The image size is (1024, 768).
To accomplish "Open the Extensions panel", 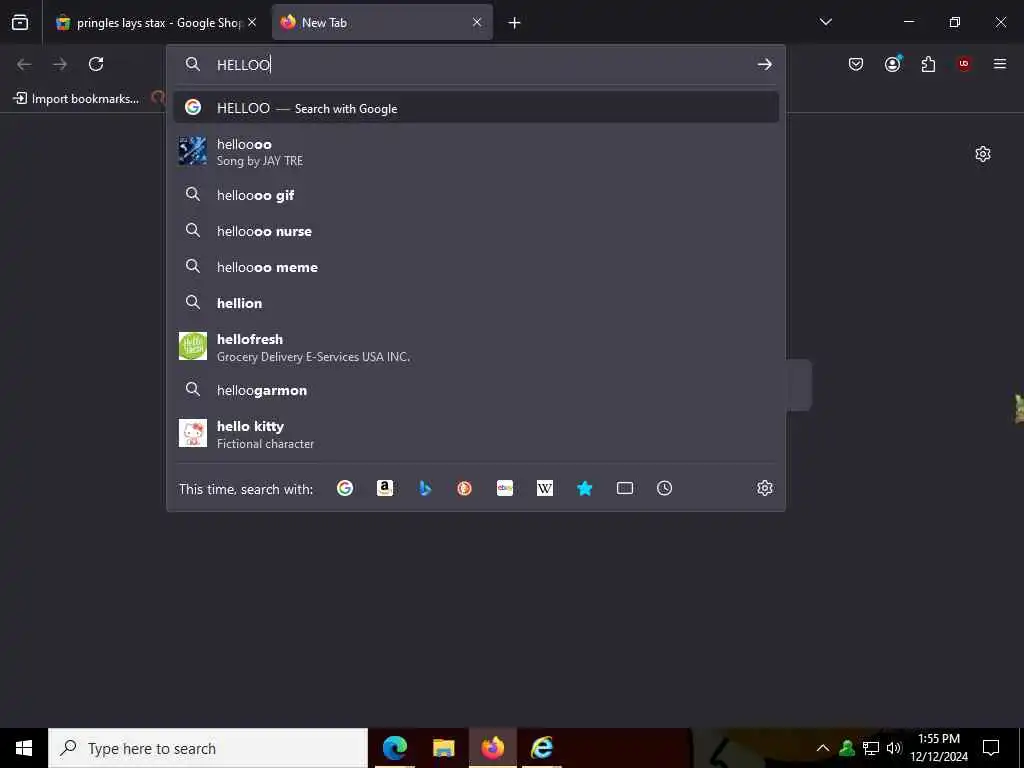I will pos(928,64).
